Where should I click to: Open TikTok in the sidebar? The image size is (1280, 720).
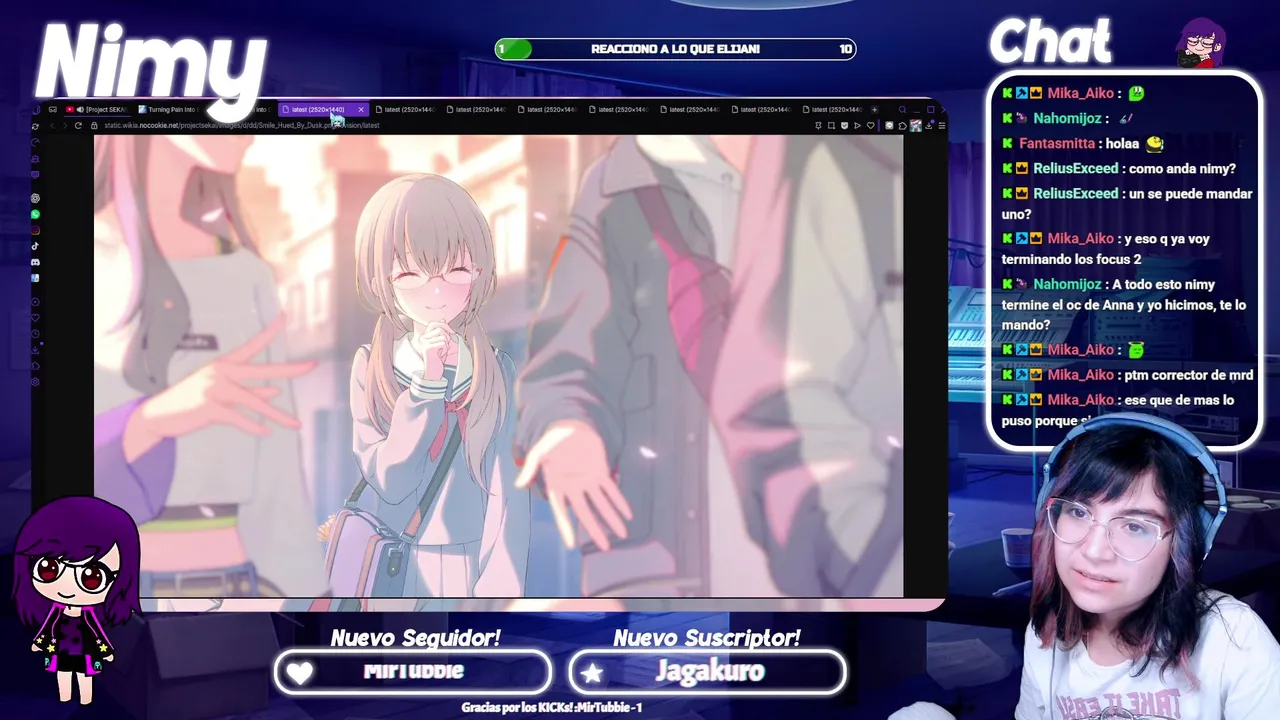[x=35, y=246]
